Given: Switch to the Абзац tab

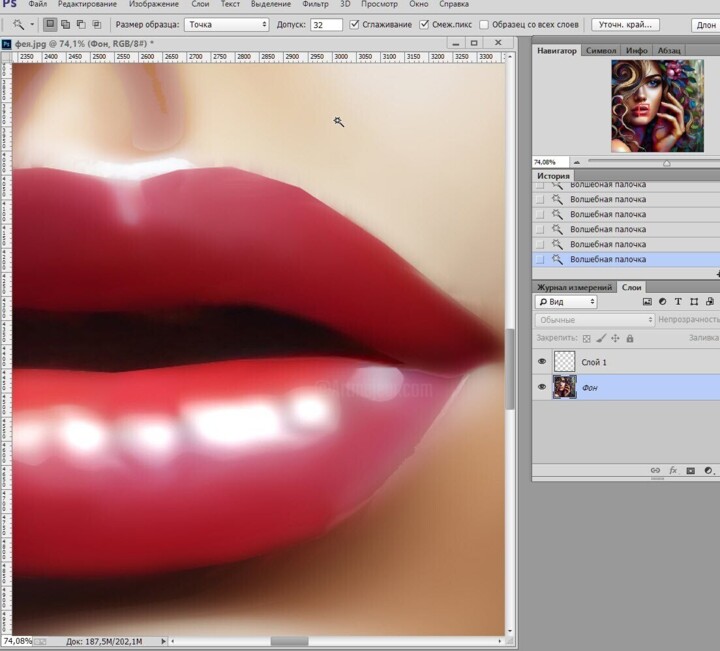Looking at the screenshot, I should pos(669,51).
